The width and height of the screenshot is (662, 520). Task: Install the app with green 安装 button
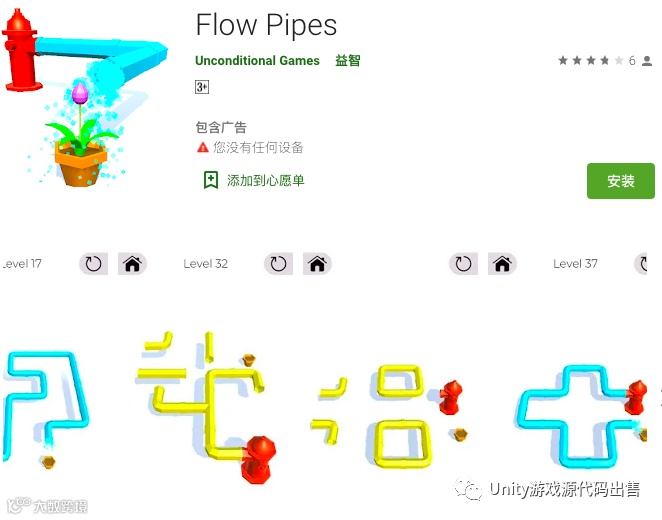pyautogui.click(x=621, y=181)
